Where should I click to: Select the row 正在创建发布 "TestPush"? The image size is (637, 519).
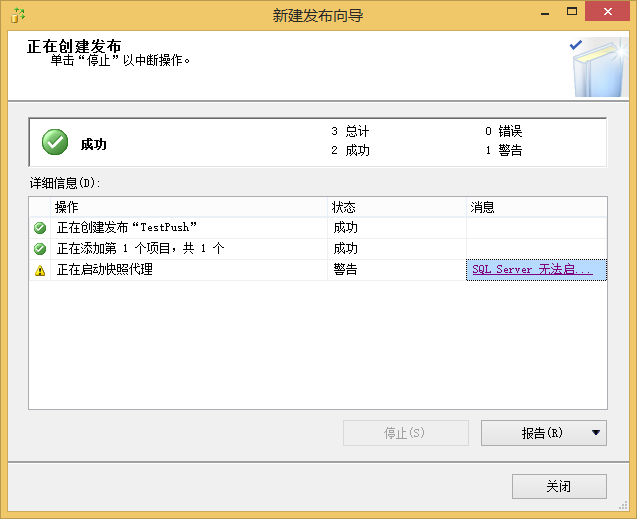click(318, 228)
